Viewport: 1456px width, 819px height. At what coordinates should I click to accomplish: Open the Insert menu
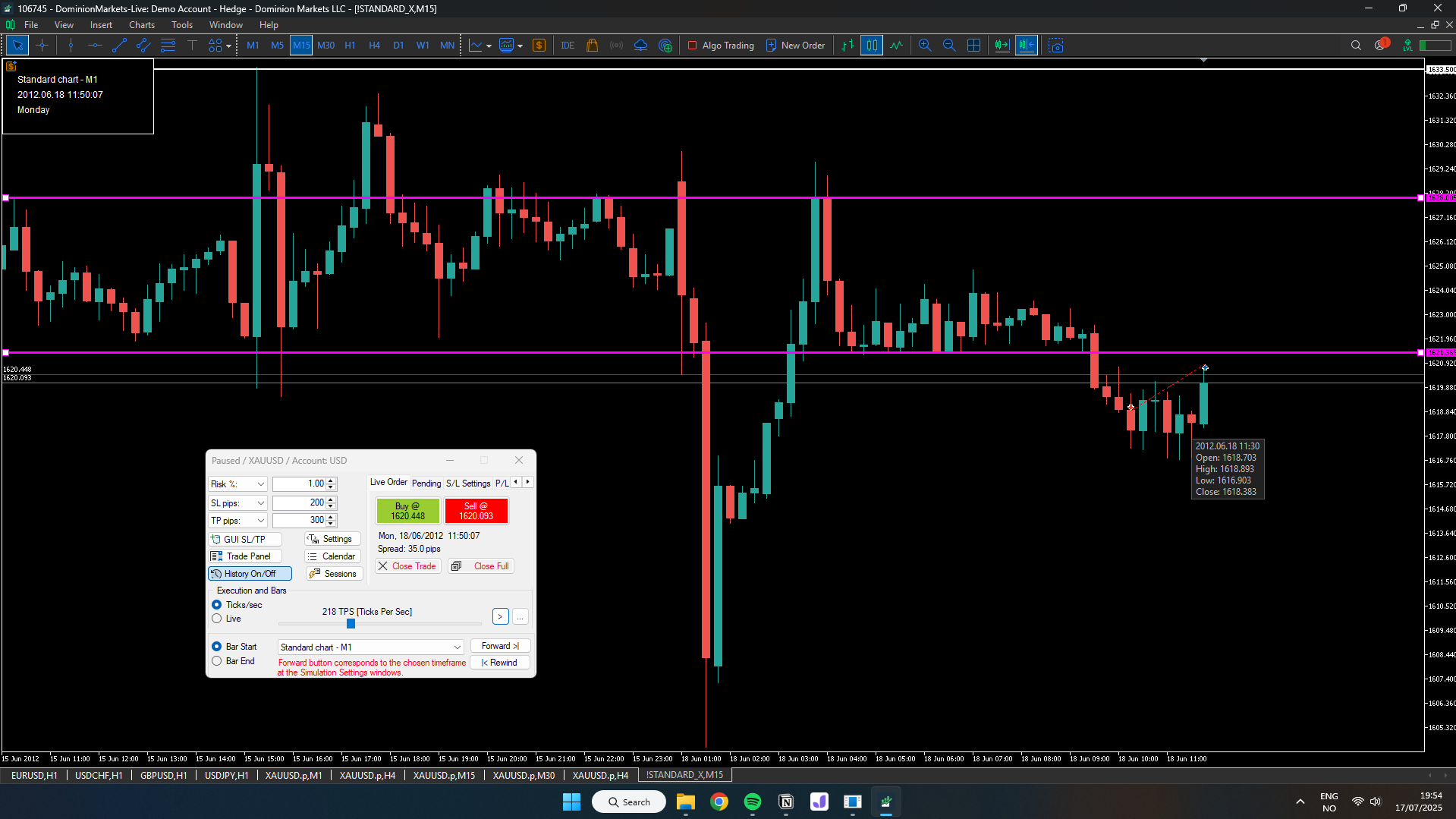tap(101, 25)
